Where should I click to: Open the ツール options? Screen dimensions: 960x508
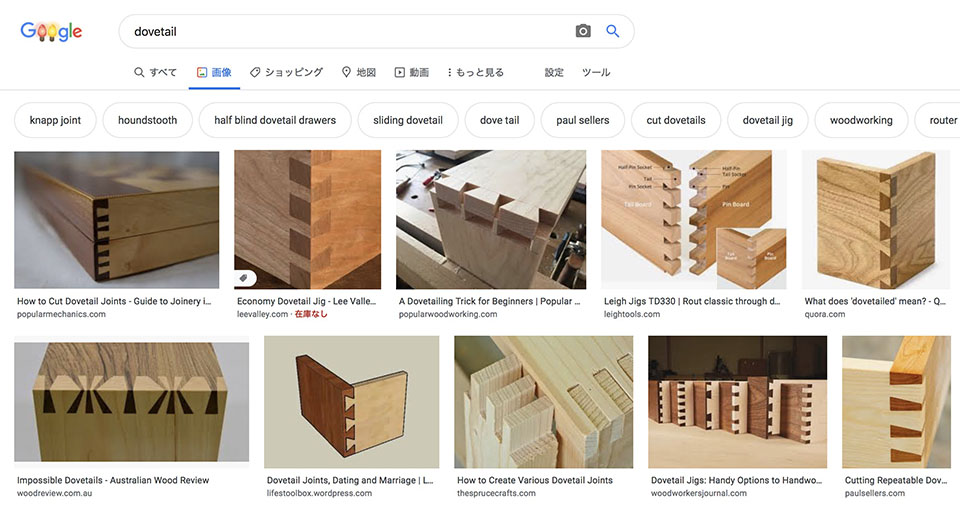[x=596, y=72]
